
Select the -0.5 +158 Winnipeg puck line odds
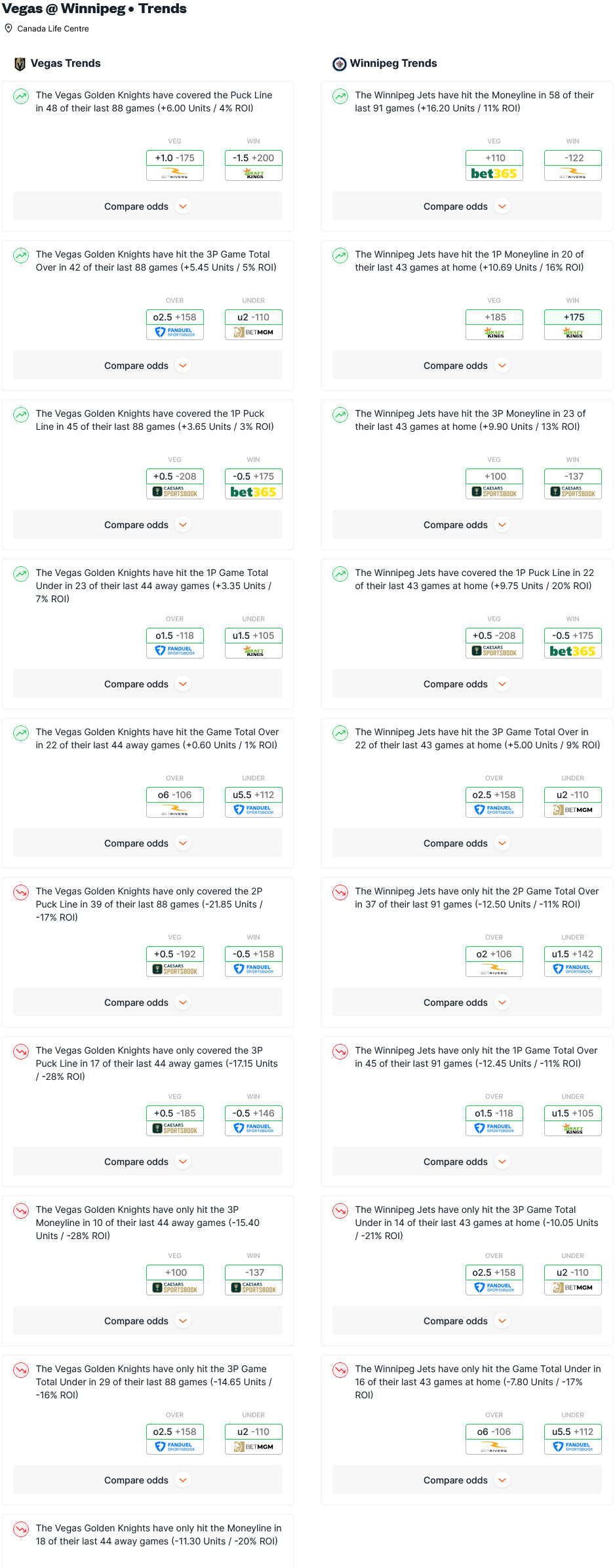(x=254, y=954)
